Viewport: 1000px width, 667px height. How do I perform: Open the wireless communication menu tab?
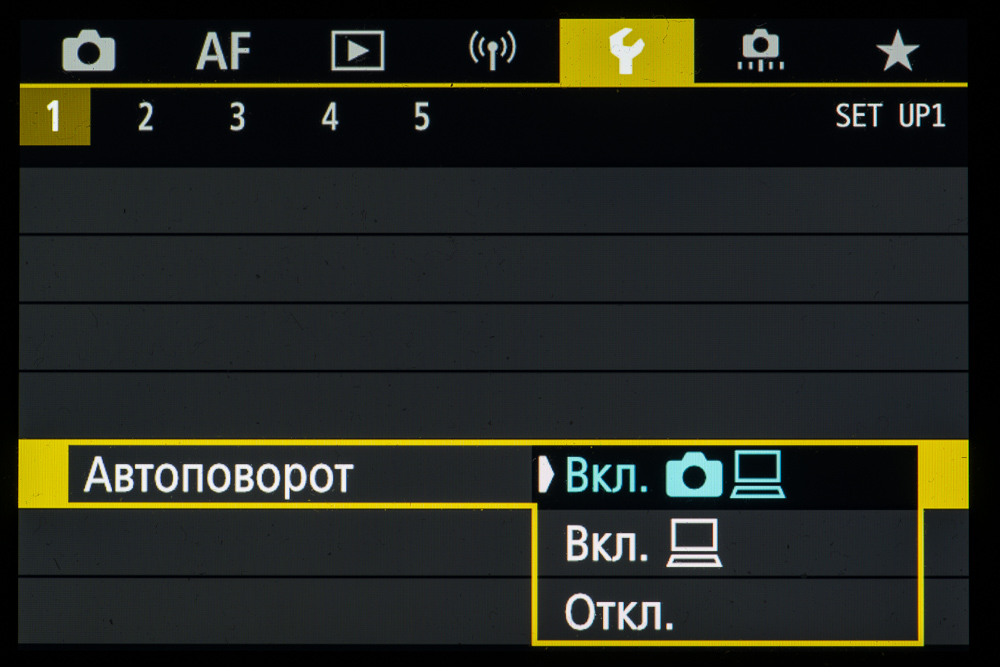click(492, 52)
